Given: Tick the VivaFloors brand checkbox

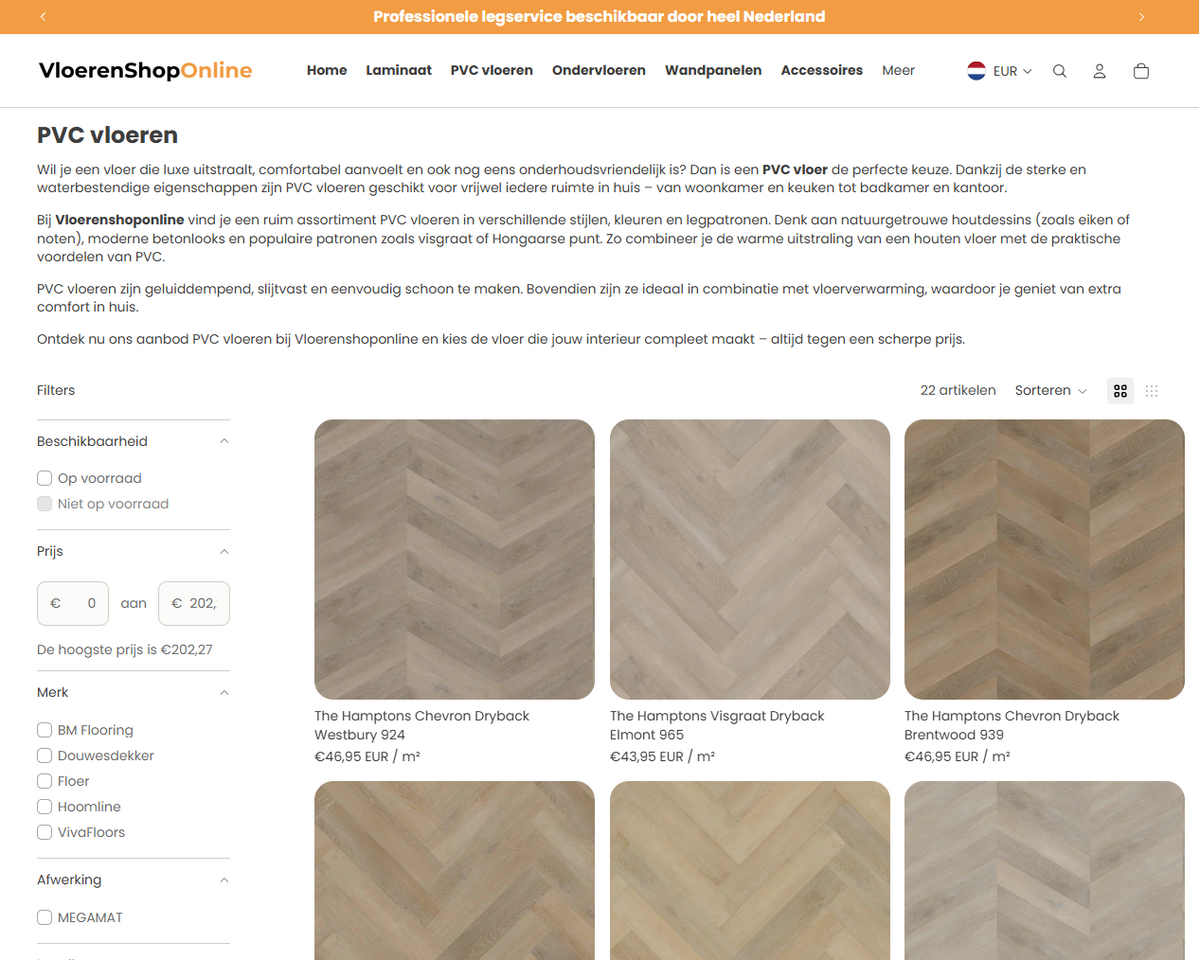Looking at the screenshot, I should click(x=44, y=832).
